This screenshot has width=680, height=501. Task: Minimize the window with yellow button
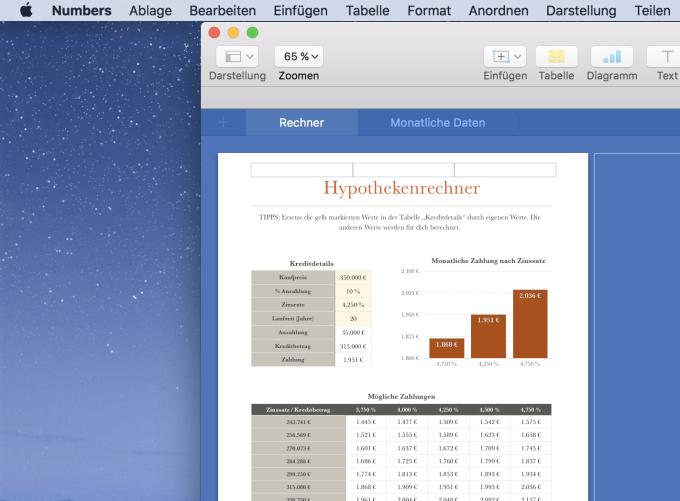233,33
